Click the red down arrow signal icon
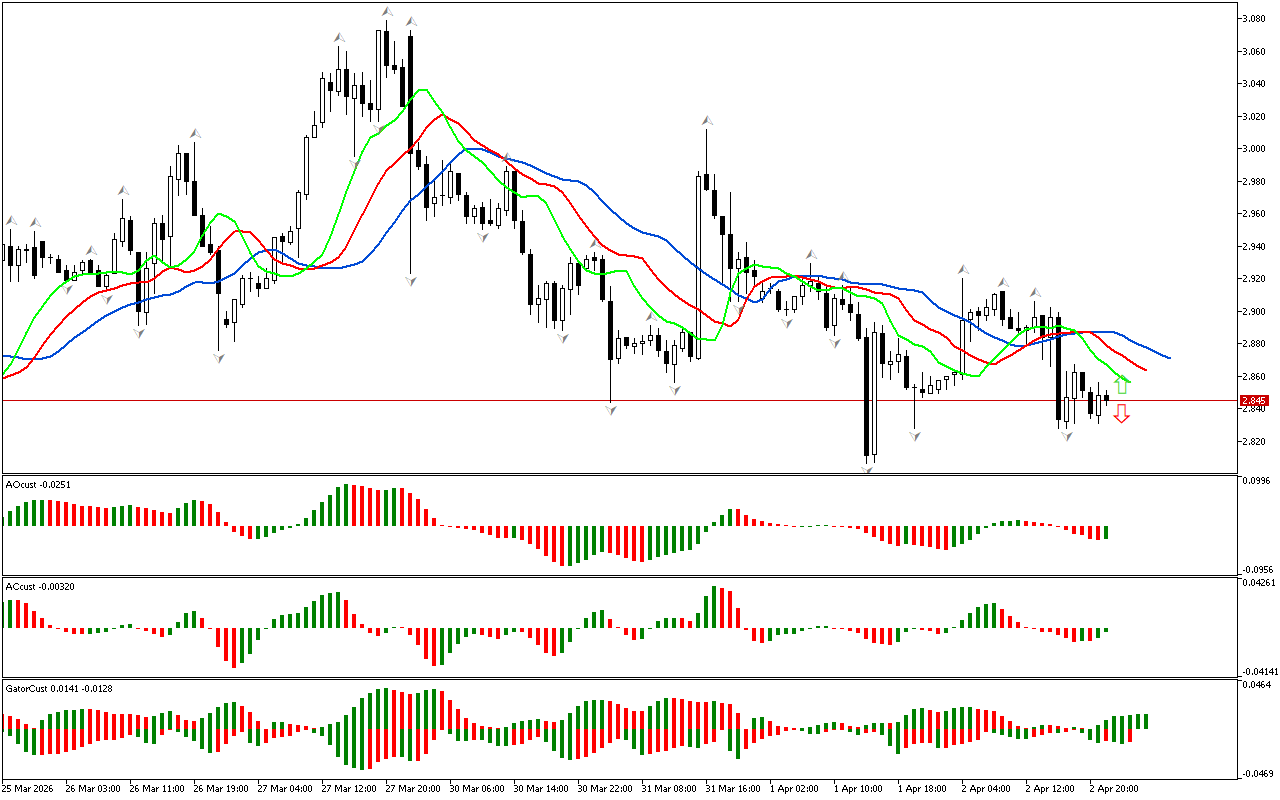This screenshot has height=800, width=1280. pos(1122,413)
